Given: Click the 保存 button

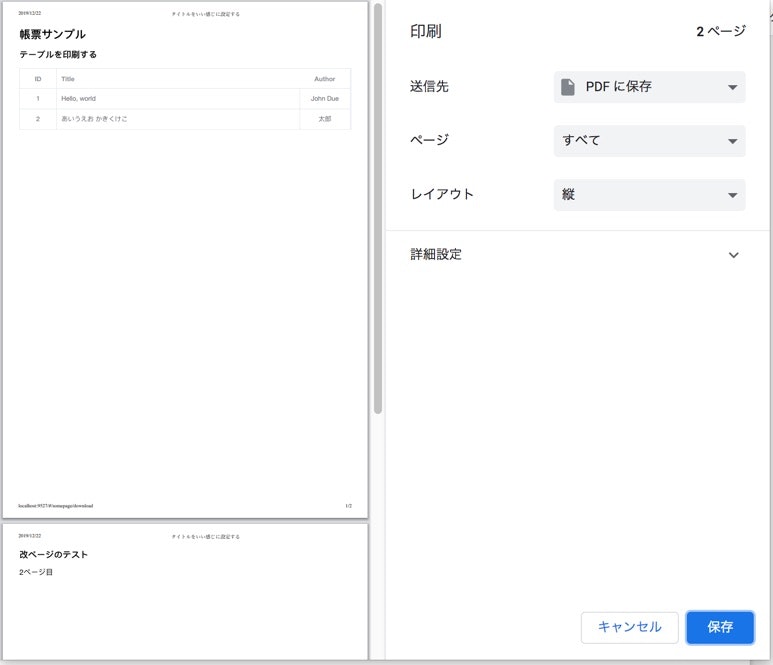Looking at the screenshot, I should pyautogui.click(x=720, y=627).
